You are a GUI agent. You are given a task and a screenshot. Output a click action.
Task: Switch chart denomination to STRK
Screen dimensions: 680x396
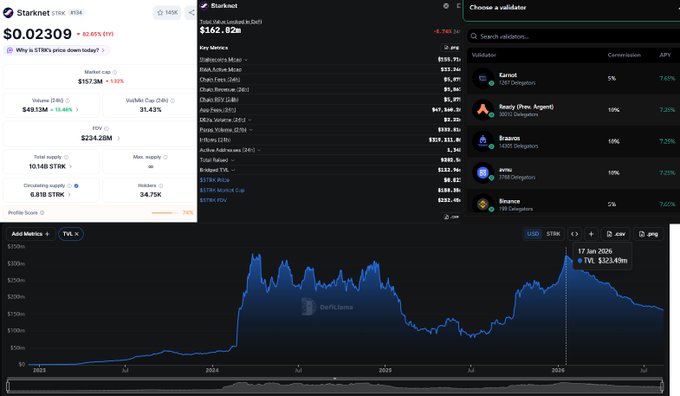coord(553,234)
